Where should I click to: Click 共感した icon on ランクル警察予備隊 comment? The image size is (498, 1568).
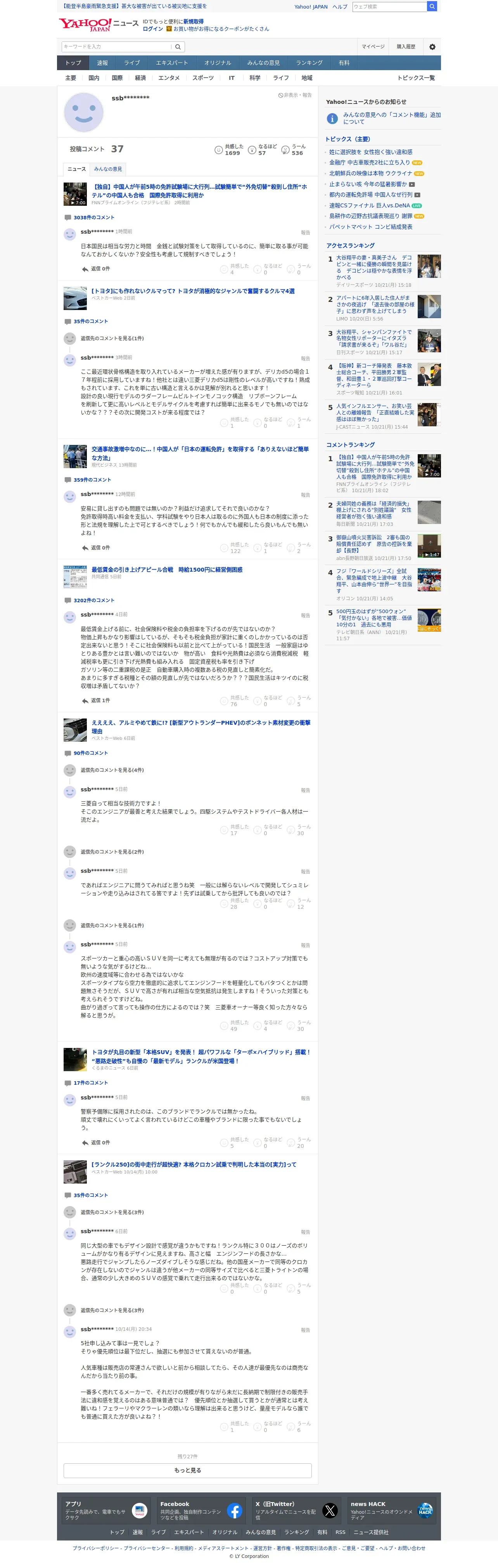coord(224,1142)
